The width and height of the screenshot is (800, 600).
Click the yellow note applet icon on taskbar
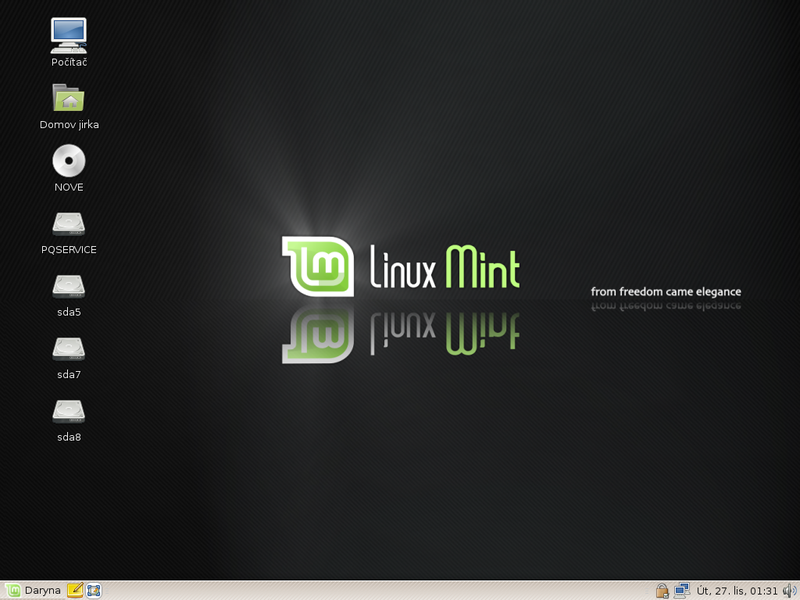(75, 590)
